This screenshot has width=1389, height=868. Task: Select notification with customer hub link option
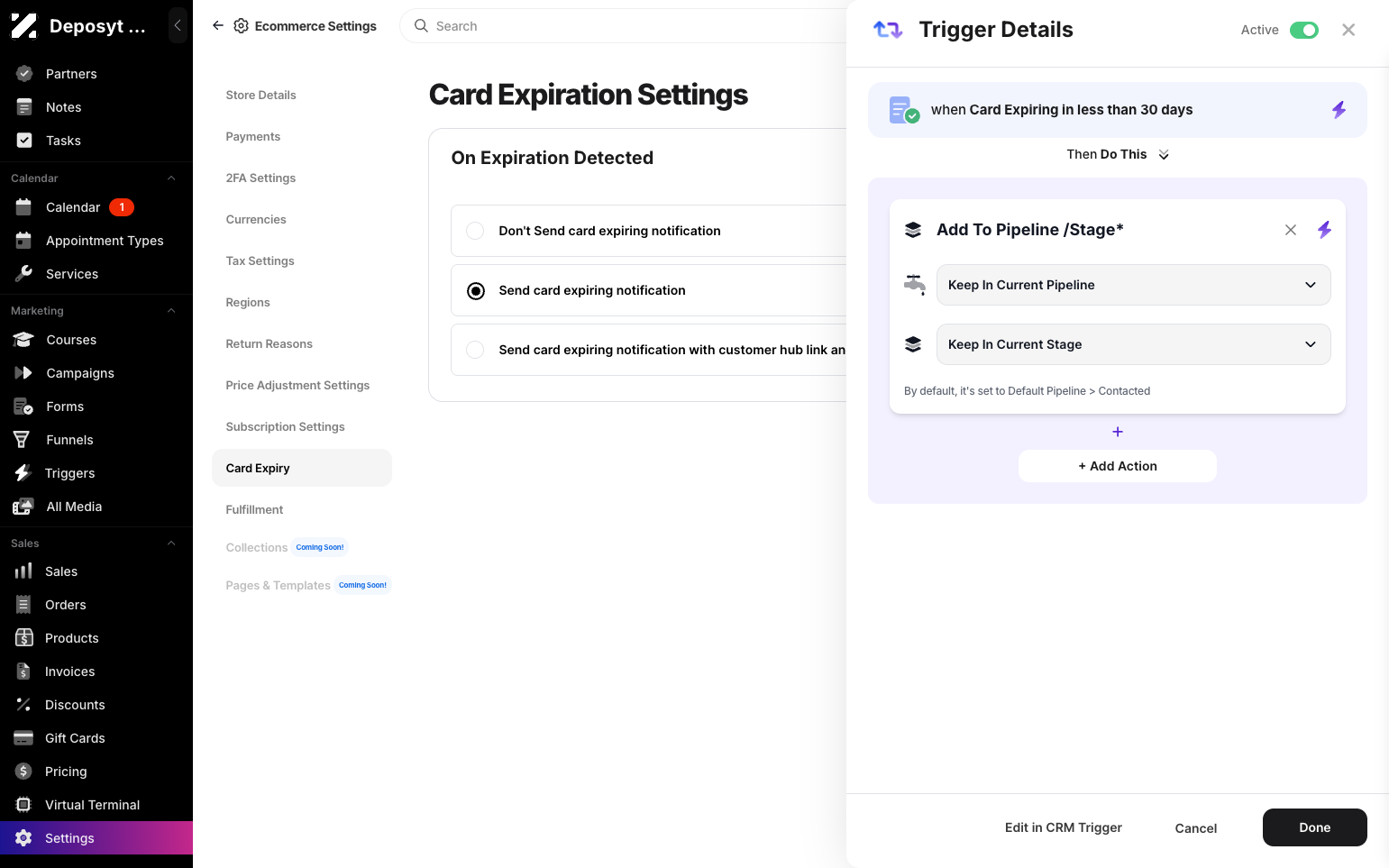click(475, 350)
